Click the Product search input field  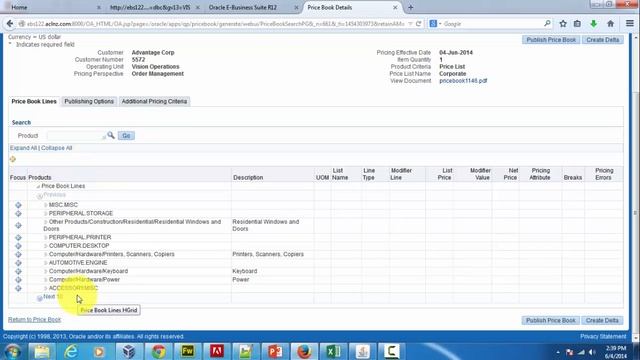pos(76,136)
